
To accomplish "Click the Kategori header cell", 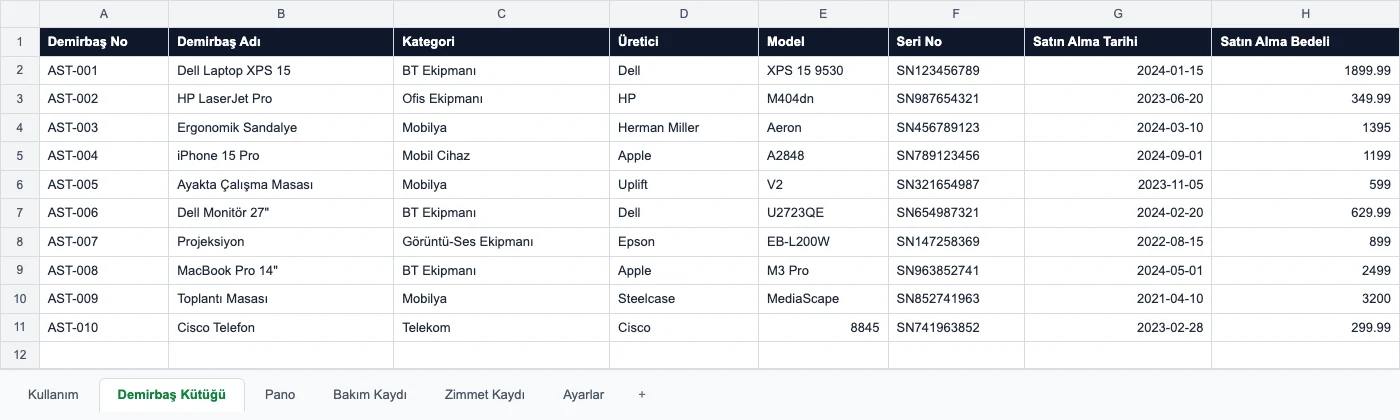I will click(x=501, y=42).
